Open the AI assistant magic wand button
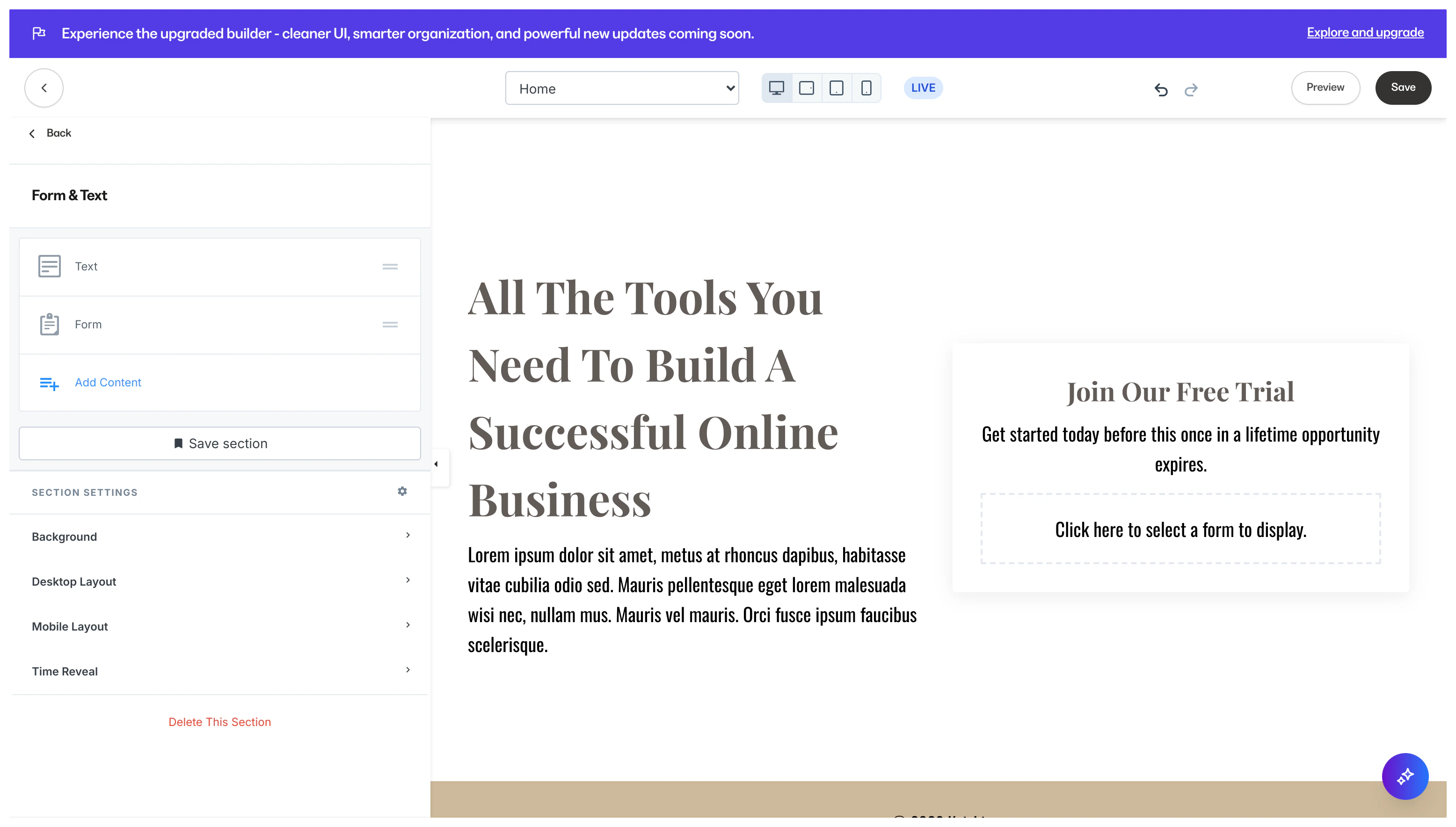 [1405, 776]
